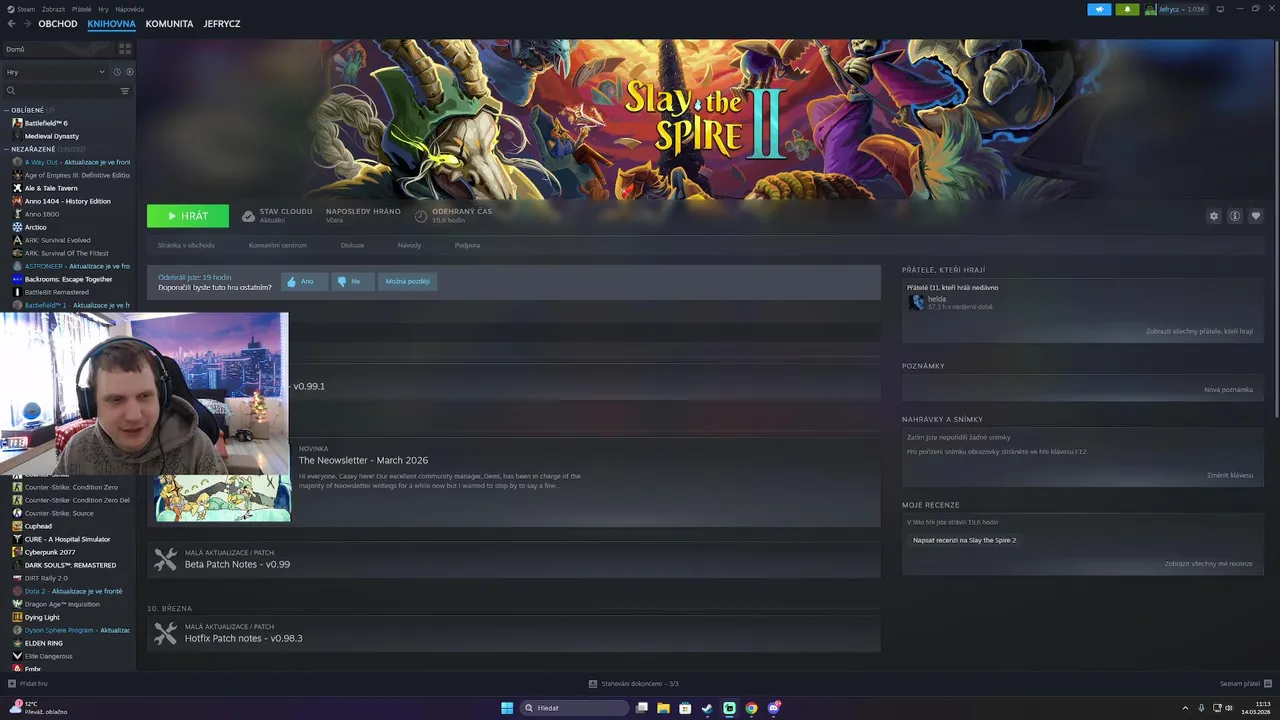The image size is (1280, 720).
Task: Open the download manager icon
Action: pyautogui.click(x=593, y=684)
